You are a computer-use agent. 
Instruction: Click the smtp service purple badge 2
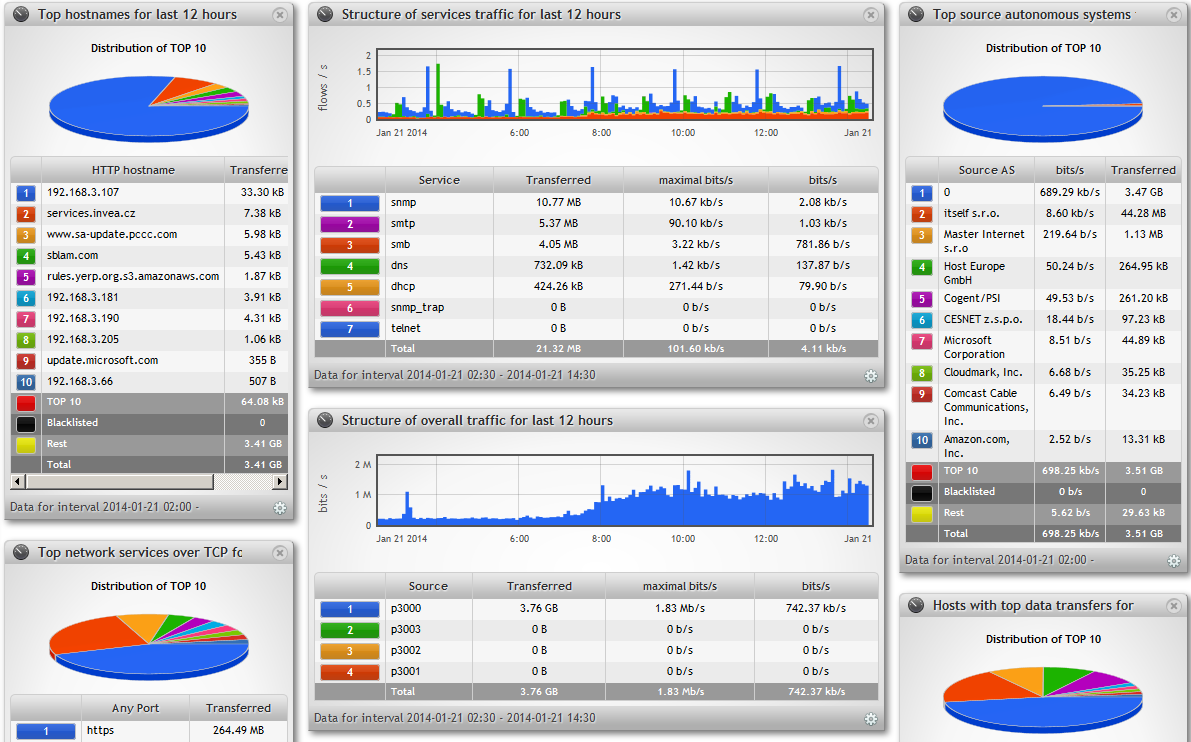pyautogui.click(x=349, y=224)
